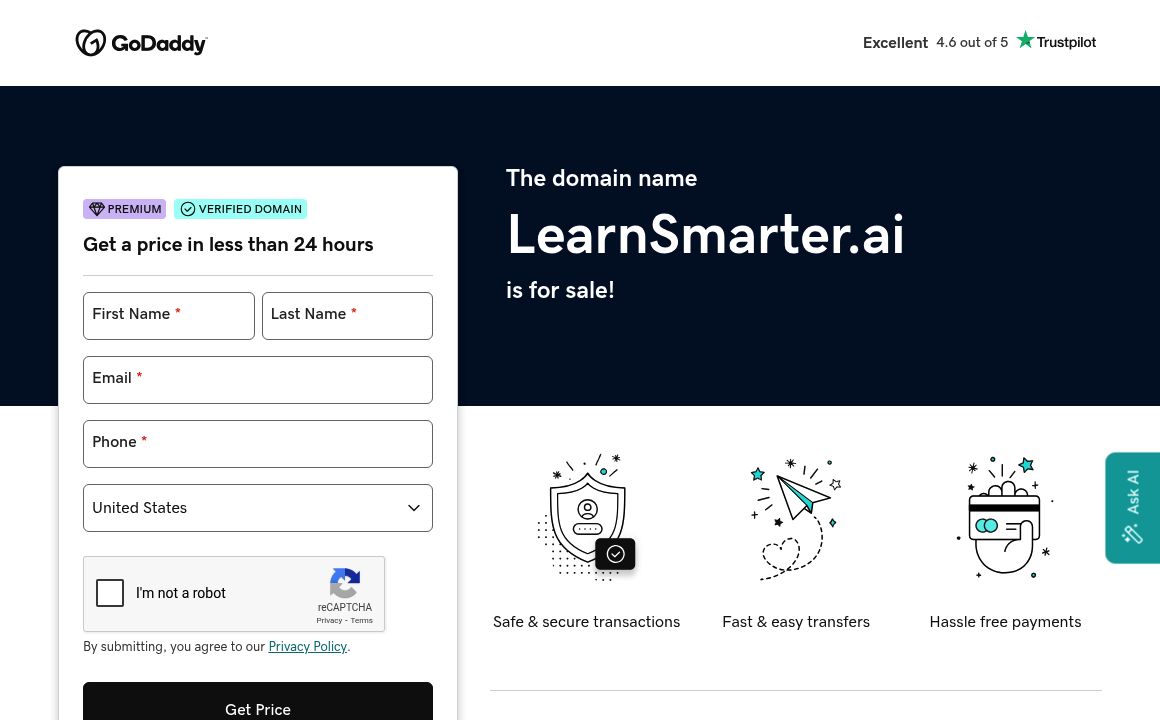Open the United States country dropdown
1160x720 pixels.
click(258, 508)
